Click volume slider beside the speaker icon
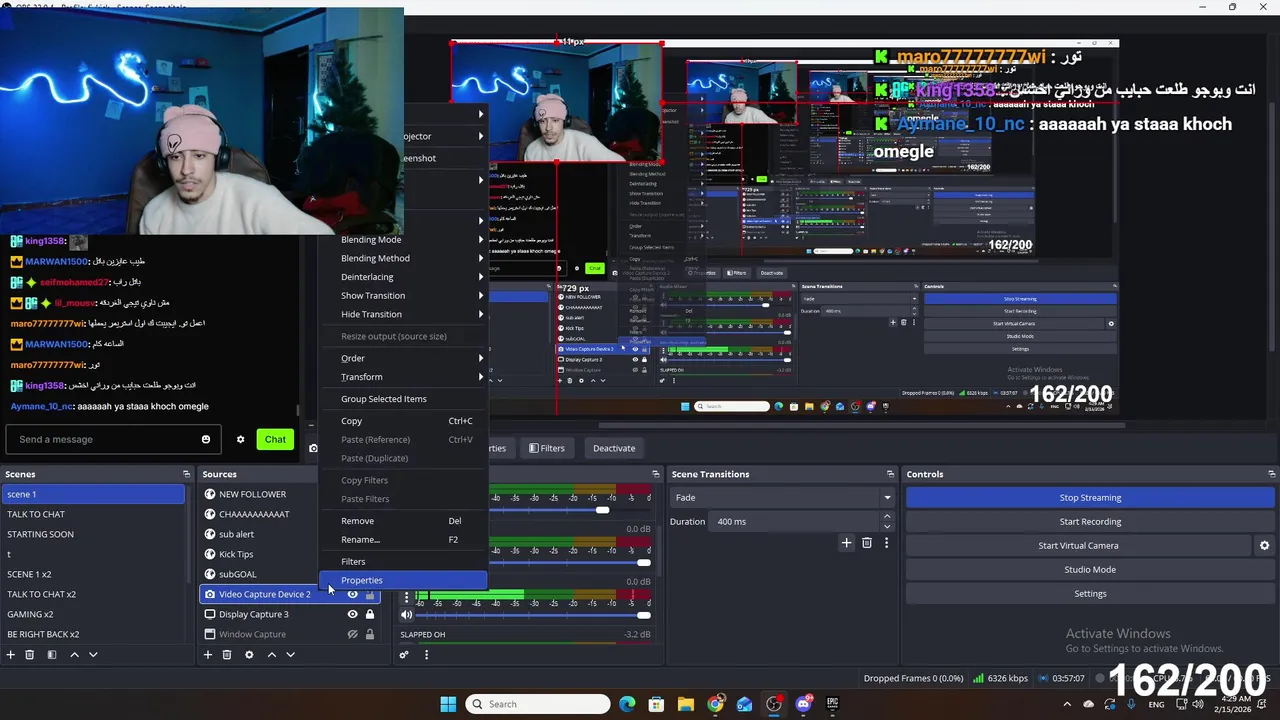Image resolution: width=1280 pixels, height=720 pixels. [643, 615]
